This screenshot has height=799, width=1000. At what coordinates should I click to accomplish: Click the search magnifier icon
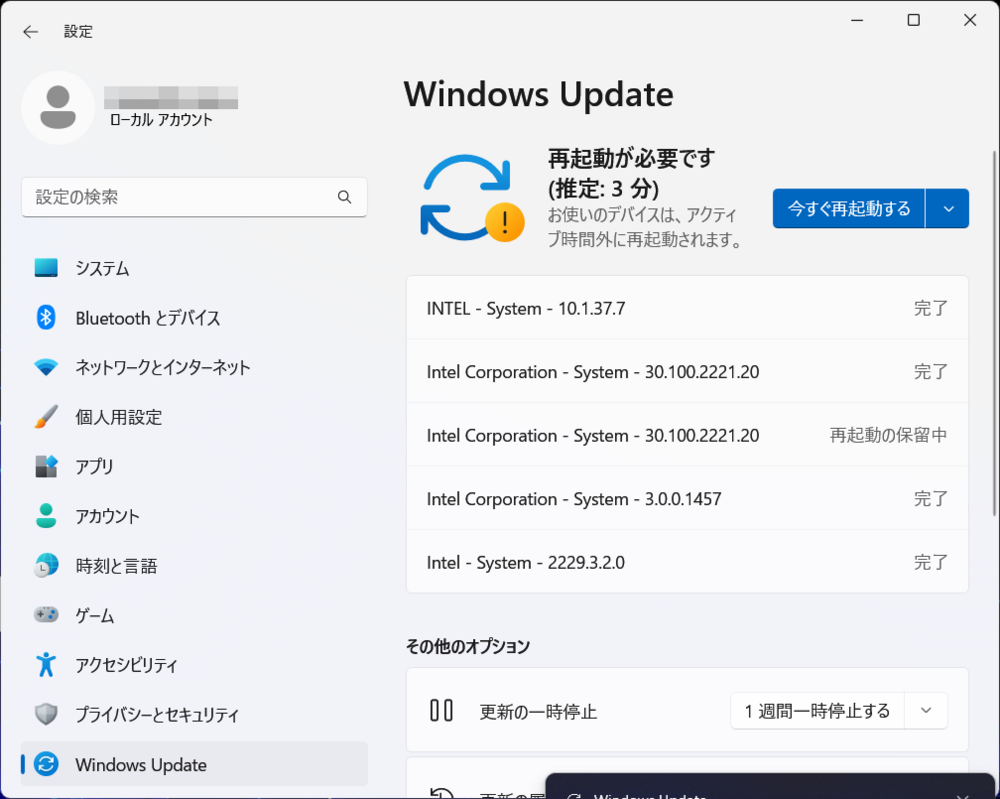coord(344,197)
